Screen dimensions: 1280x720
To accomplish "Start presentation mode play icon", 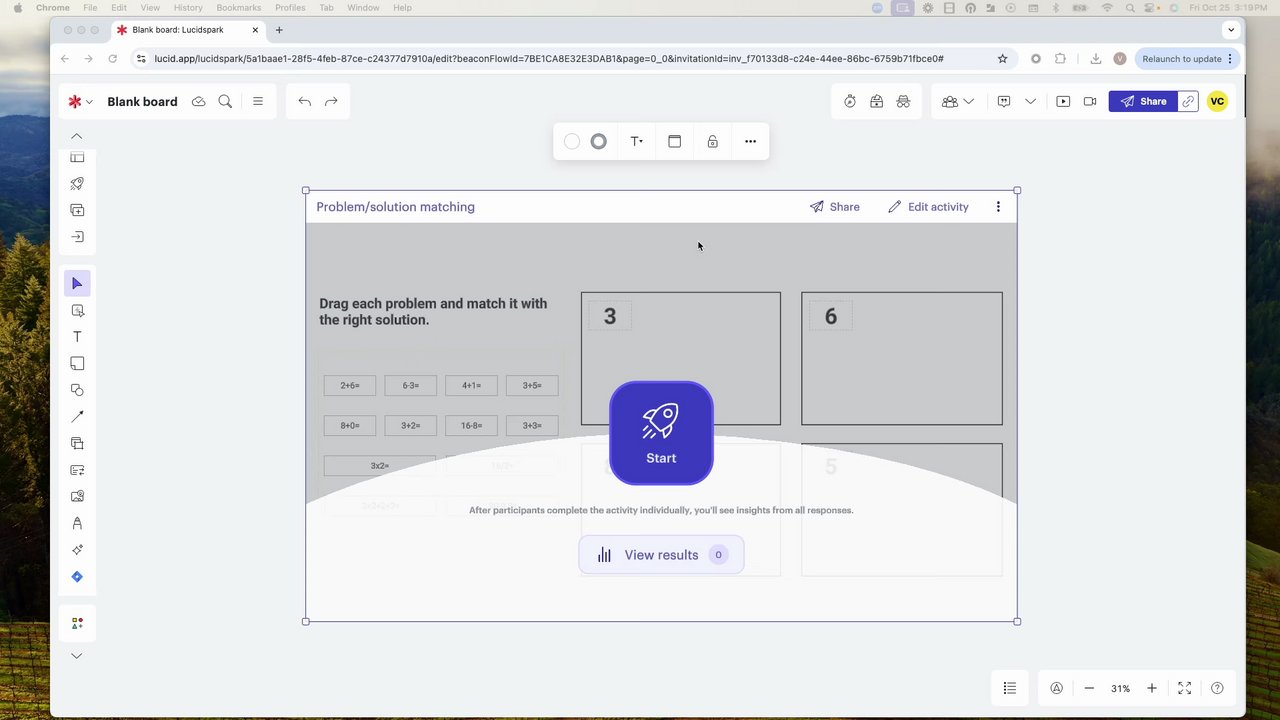I will [1063, 101].
